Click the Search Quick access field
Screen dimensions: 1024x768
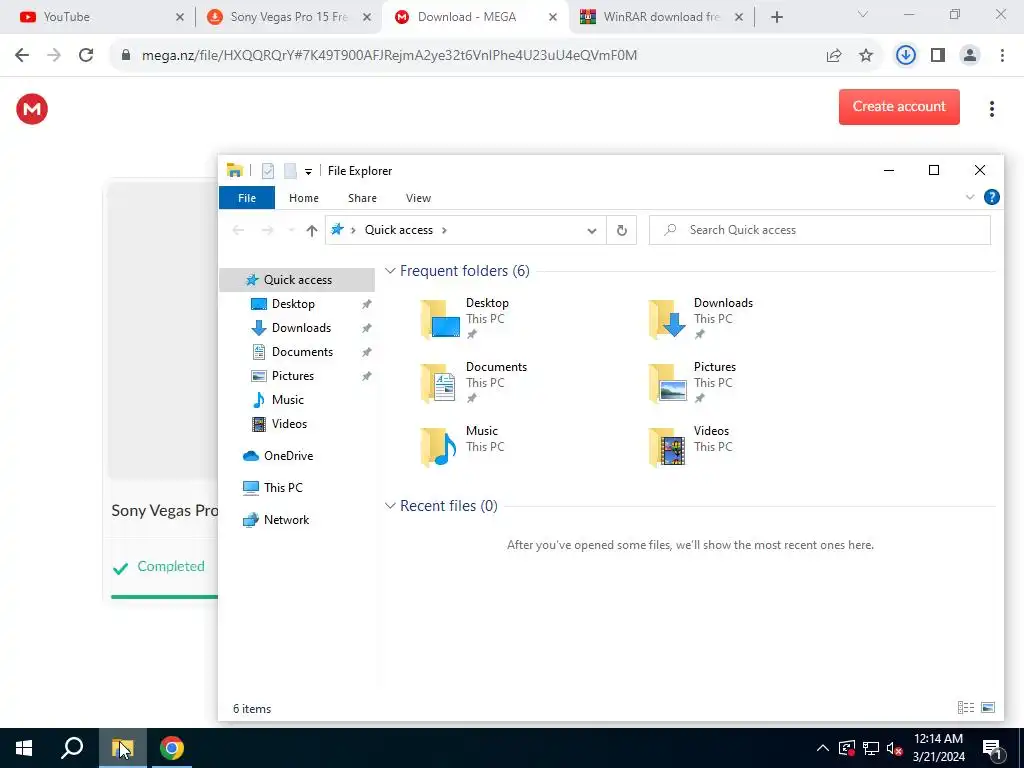pyautogui.click(x=820, y=230)
